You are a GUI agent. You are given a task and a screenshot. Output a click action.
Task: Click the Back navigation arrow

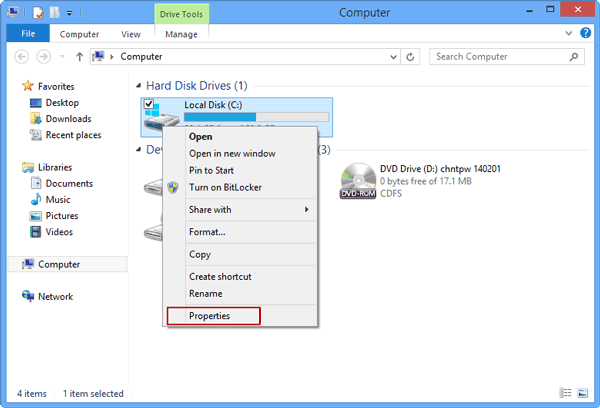(22, 57)
